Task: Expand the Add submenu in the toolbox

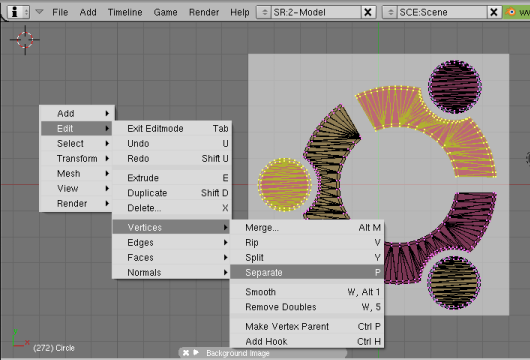Action: click(x=77, y=114)
